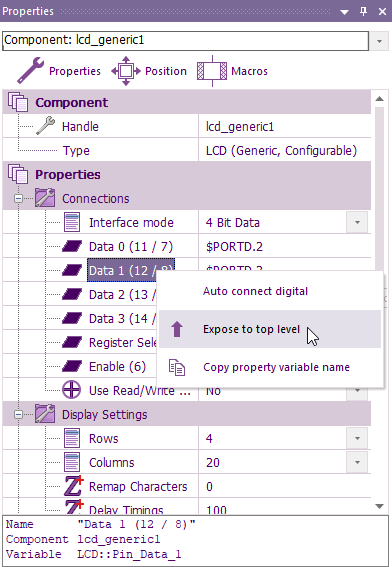Click the Handle wrench icon
Image resolution: width=392 pixels, height=567 pixels.
click(46, 126)
